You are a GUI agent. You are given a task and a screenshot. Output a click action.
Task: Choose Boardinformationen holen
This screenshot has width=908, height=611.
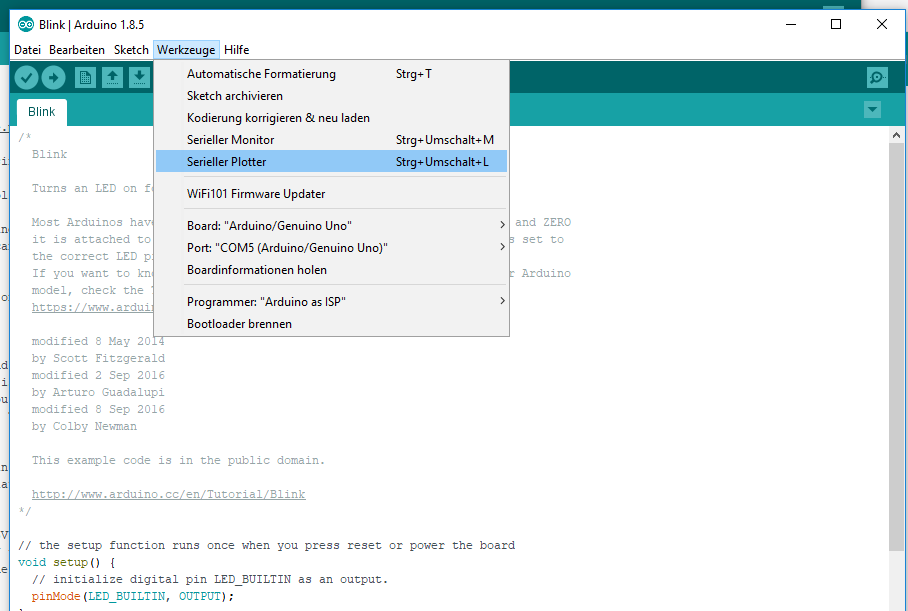click(x=331, y=270)
